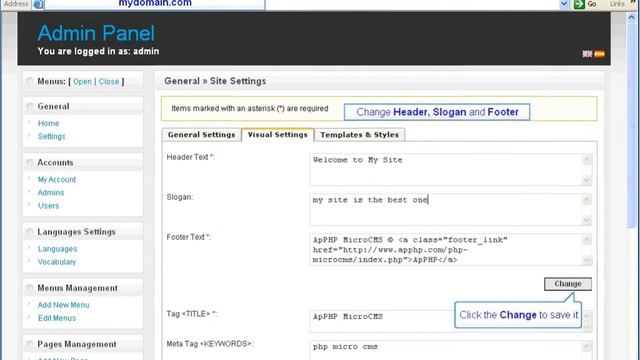Viewport: 640px width, 360px height.
Task: Click Add New Menu link
Action: click(x=63, y=305)
